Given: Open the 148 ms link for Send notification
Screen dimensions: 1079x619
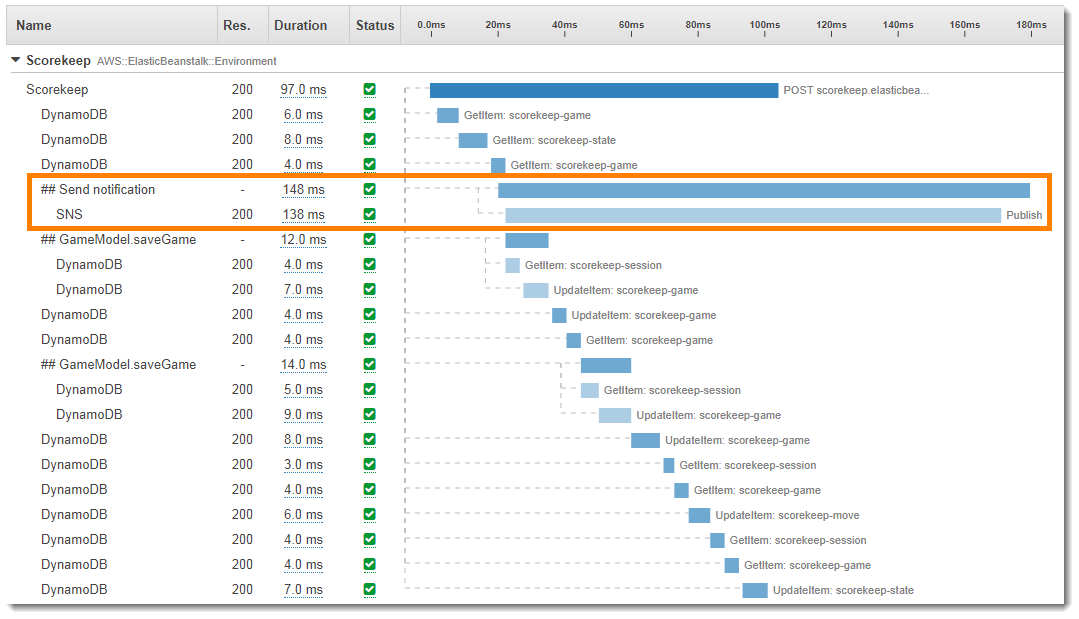Looking at the screenshot, I should [304, 189].
